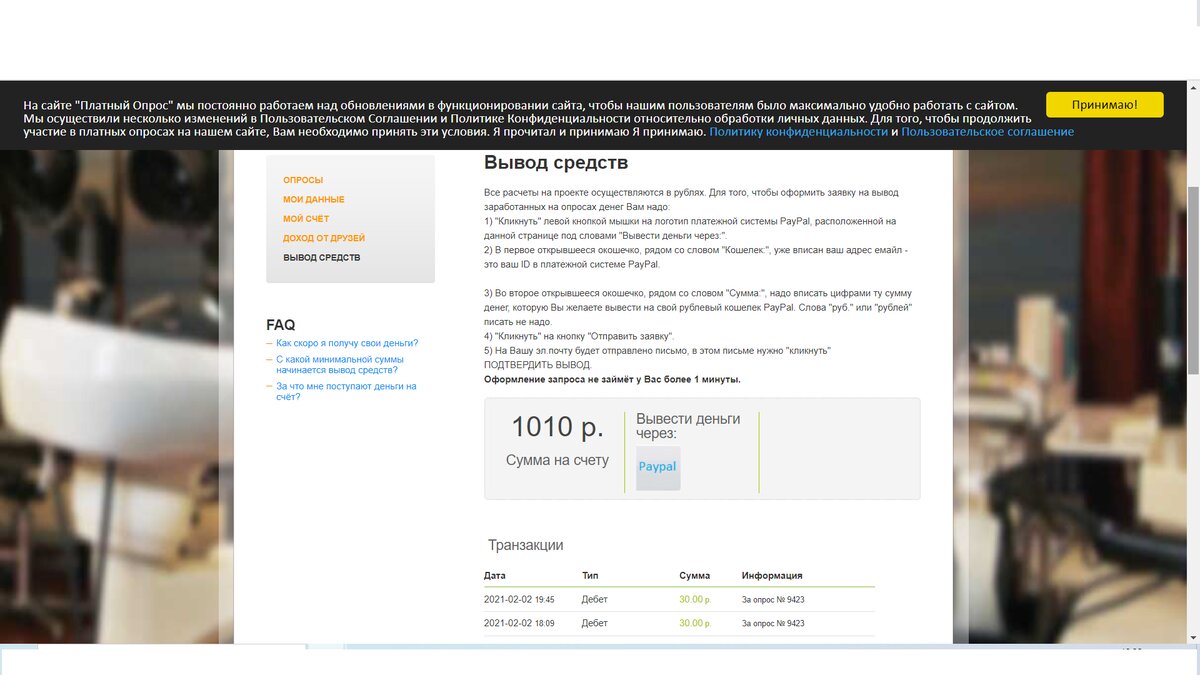Image resolution: width=1200 pixels, height=675 pixels.
Task: Click the Информация column header
Action: [x=772, y=576]
